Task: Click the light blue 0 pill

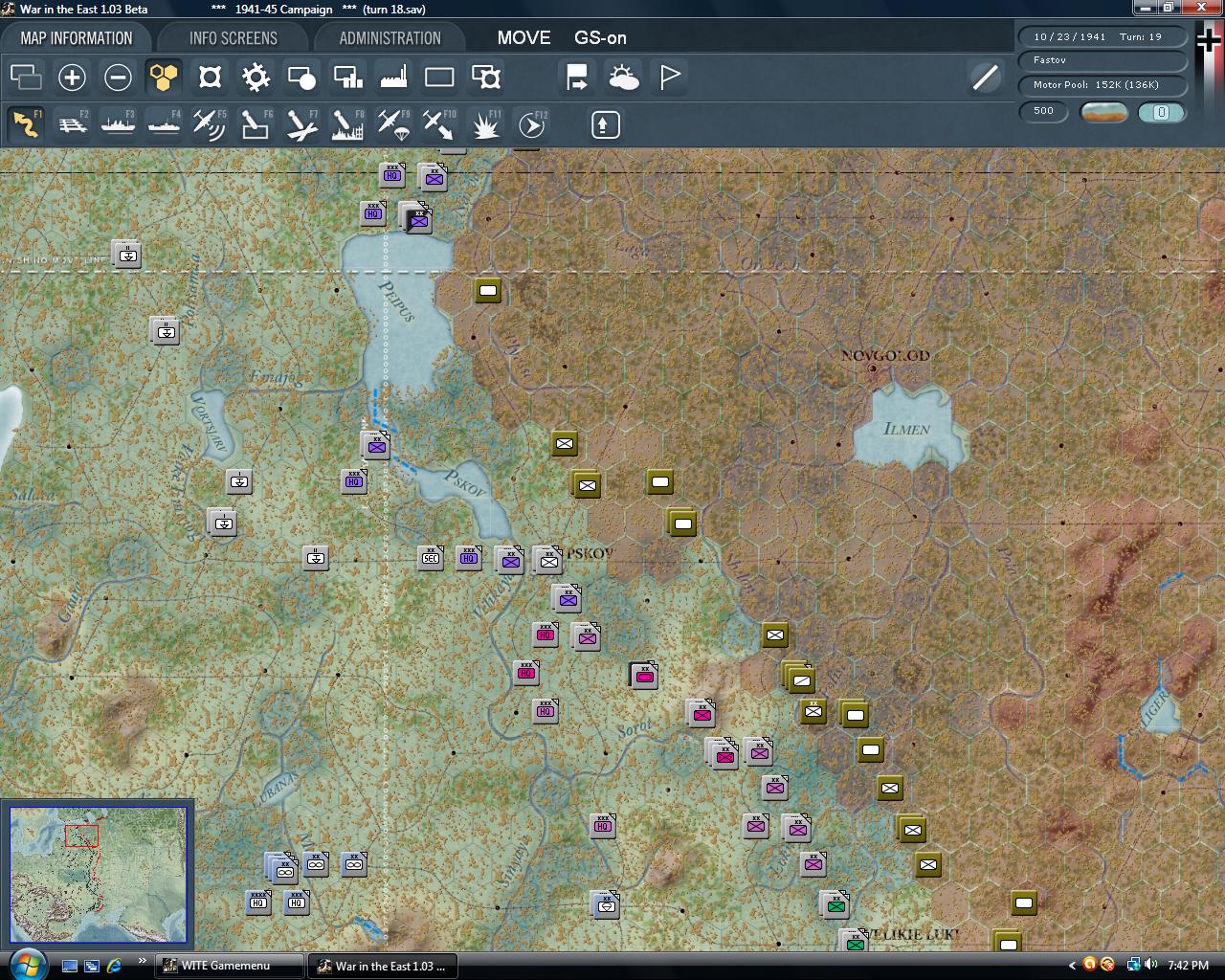Action: coord(1162,112)
